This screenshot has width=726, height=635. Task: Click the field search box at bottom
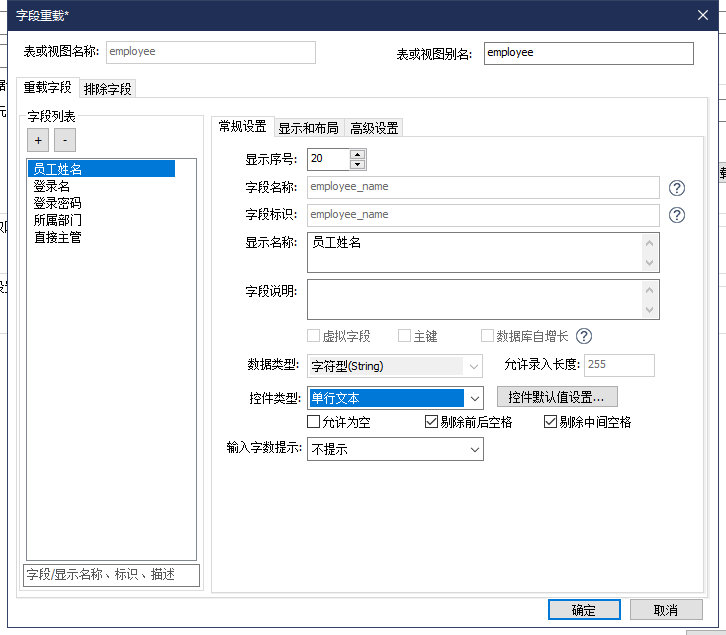tap(111, 574)
